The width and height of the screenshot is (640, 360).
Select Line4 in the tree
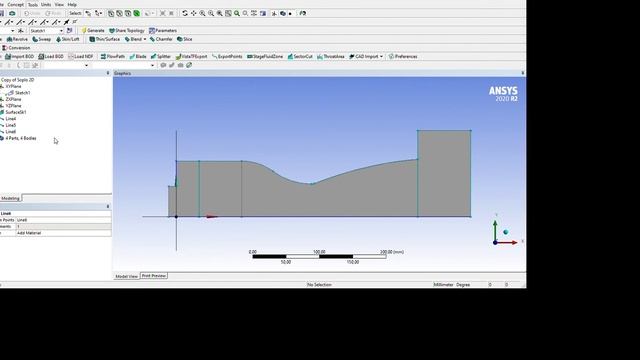point(11,119)
